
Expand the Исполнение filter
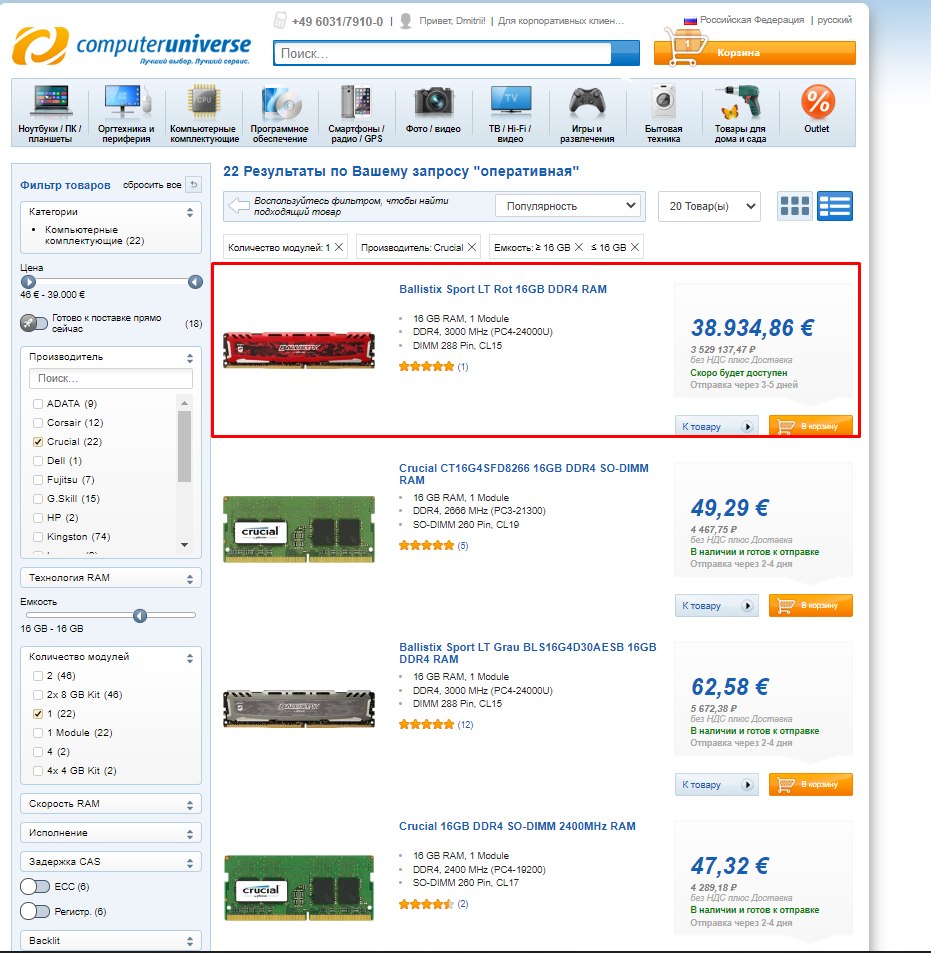point(111,833)
